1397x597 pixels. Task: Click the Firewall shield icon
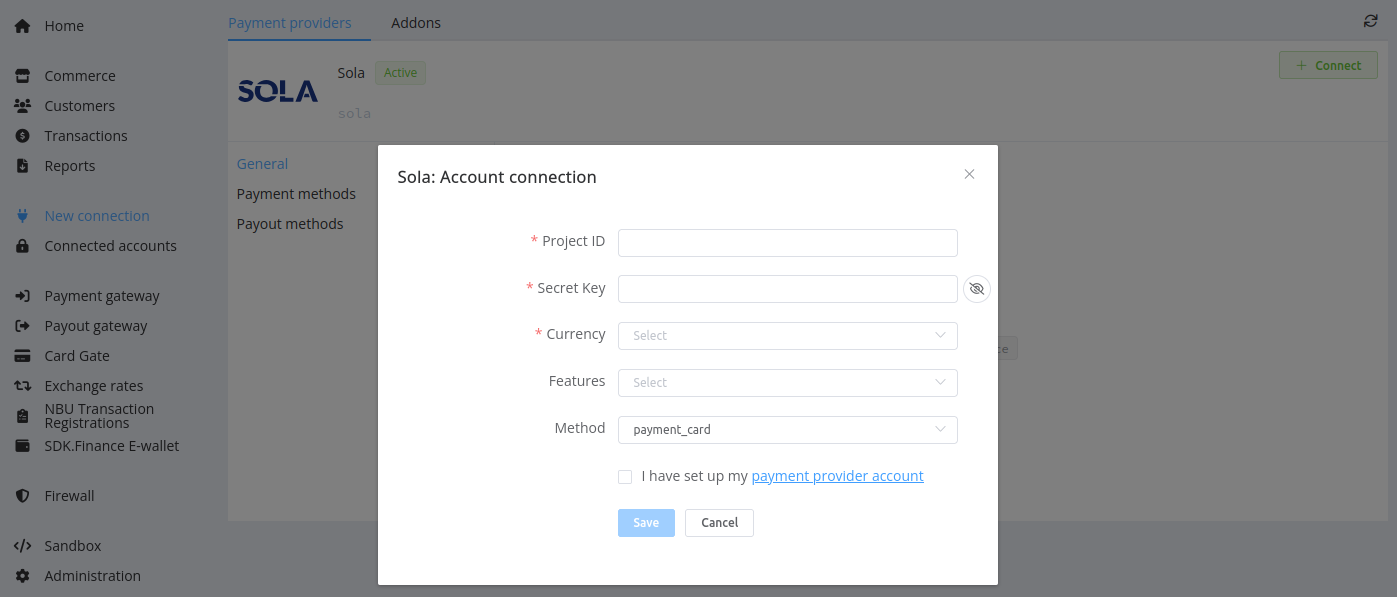click(x=22, y=496)
